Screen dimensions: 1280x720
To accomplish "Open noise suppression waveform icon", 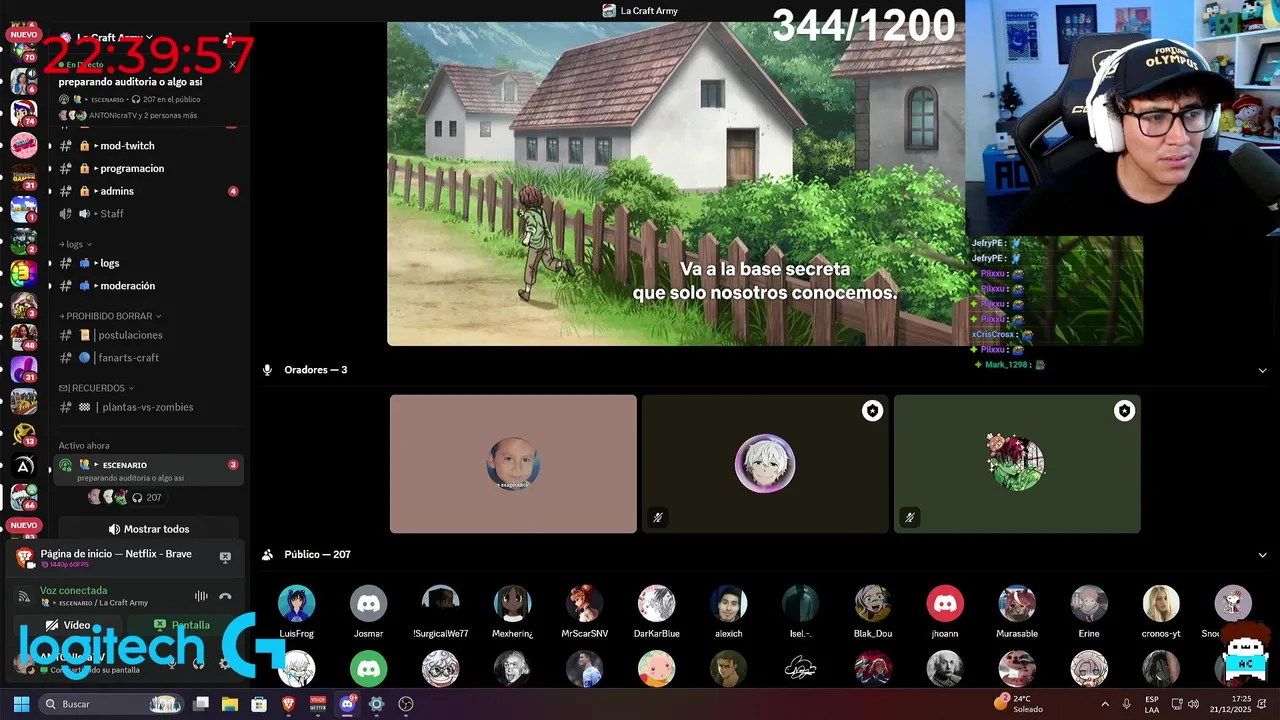I will 201,597.
